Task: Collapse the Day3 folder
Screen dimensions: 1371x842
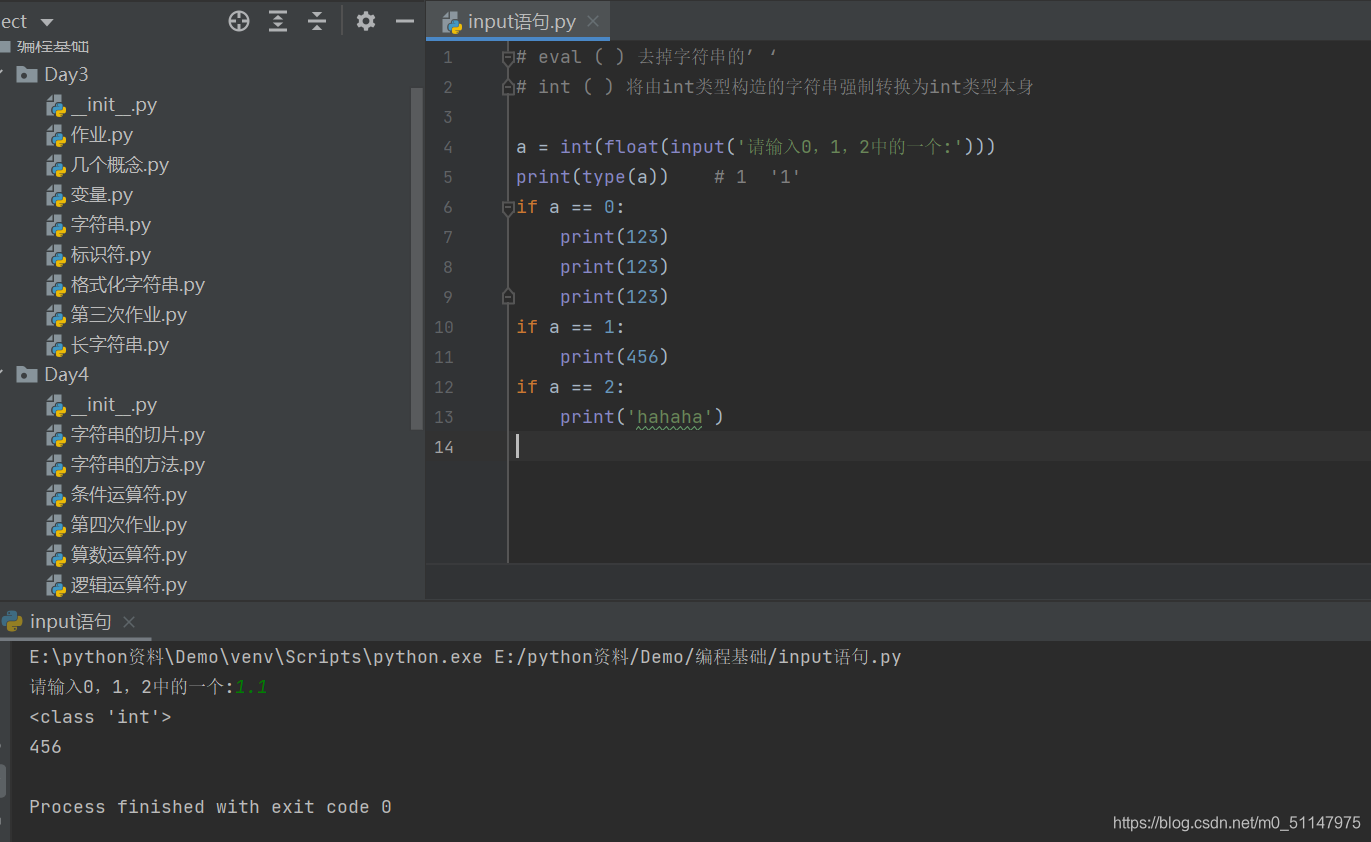Action: pyautogui.click(x=3, y=74)
